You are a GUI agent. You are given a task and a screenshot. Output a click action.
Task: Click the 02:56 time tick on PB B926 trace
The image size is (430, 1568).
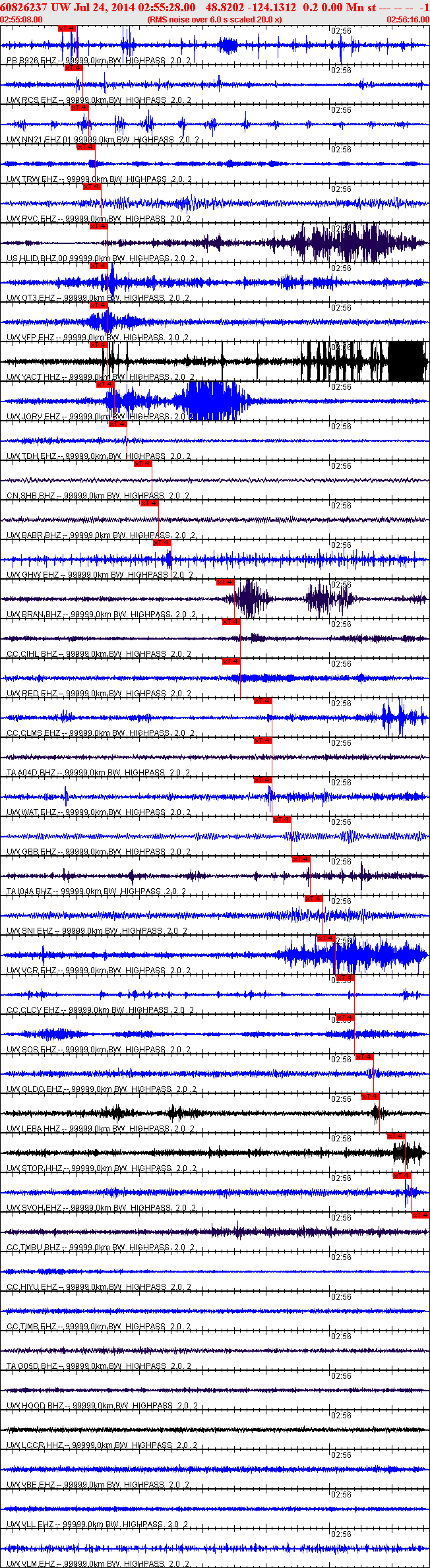(x=341, y=31)
